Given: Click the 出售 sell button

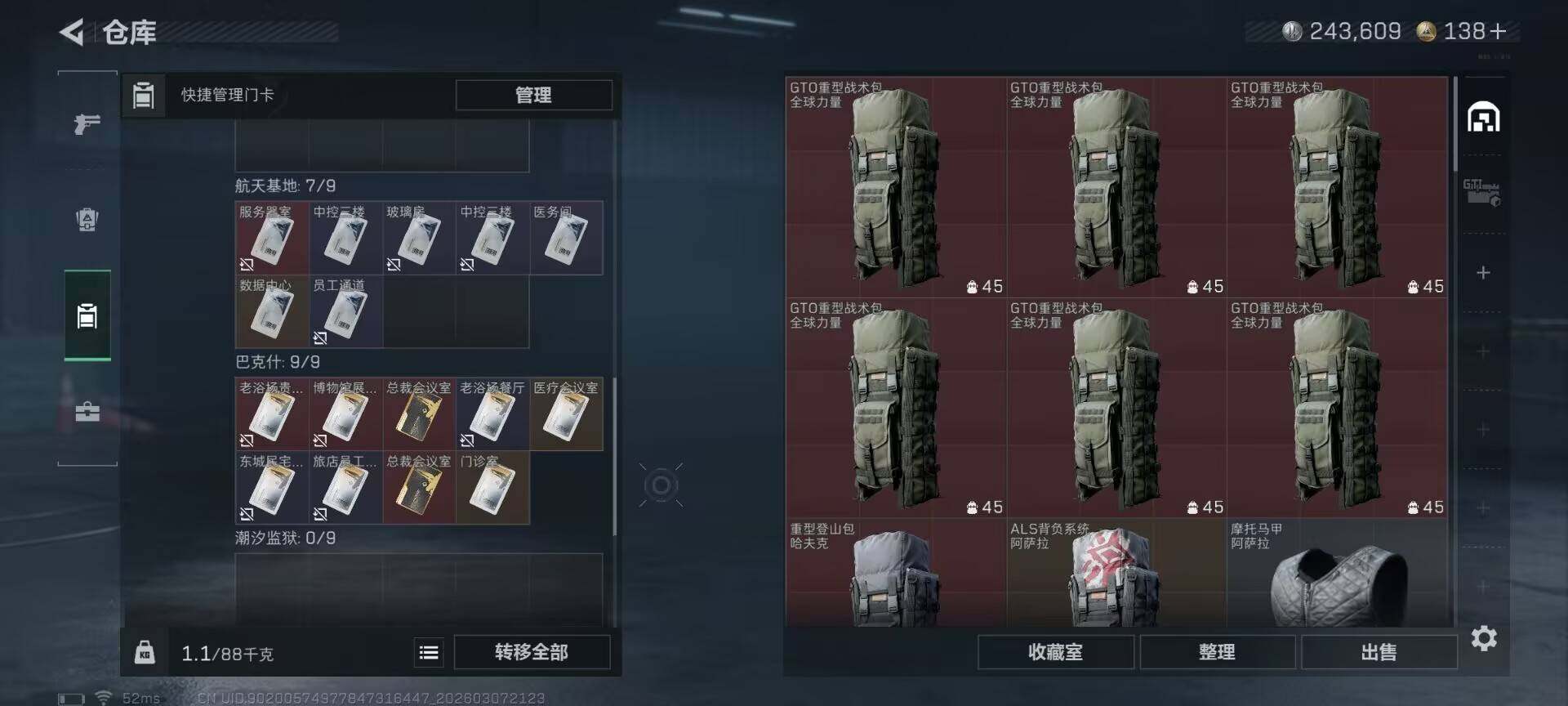Looking at the screenshot, I should 1379,652.
